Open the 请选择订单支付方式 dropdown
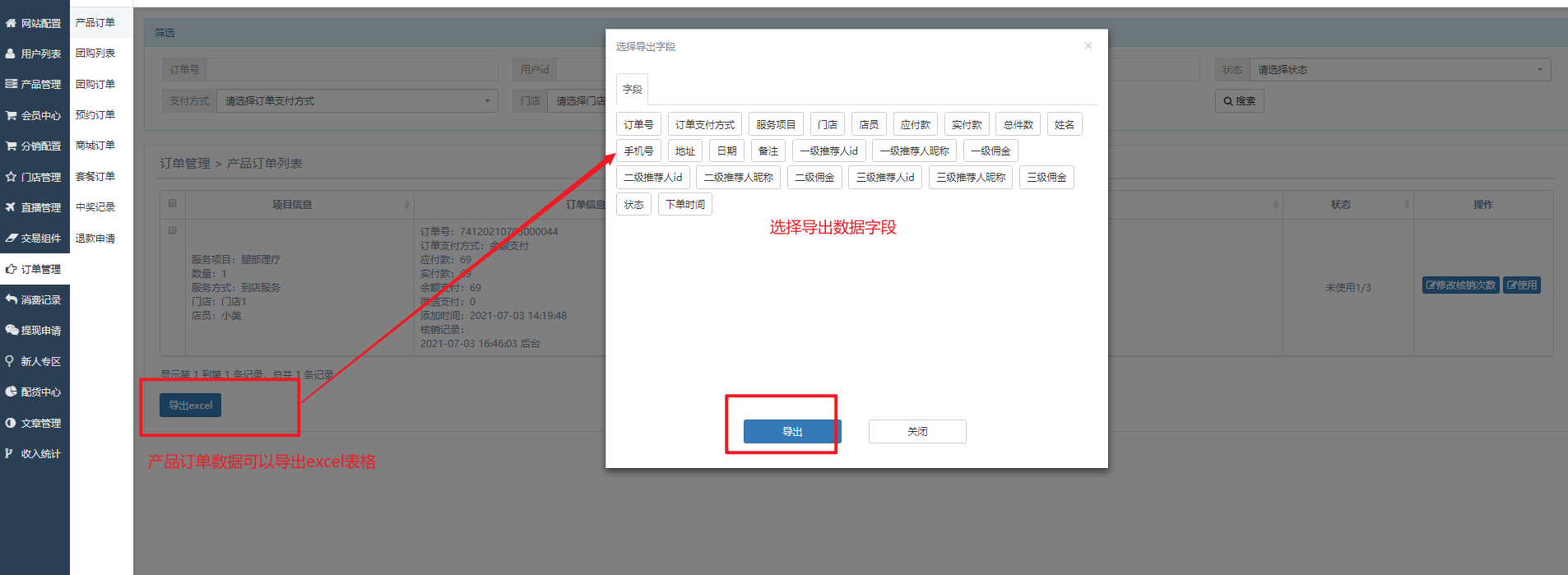The width and height of the screenshot is (1568, 575). pos(357,101)
